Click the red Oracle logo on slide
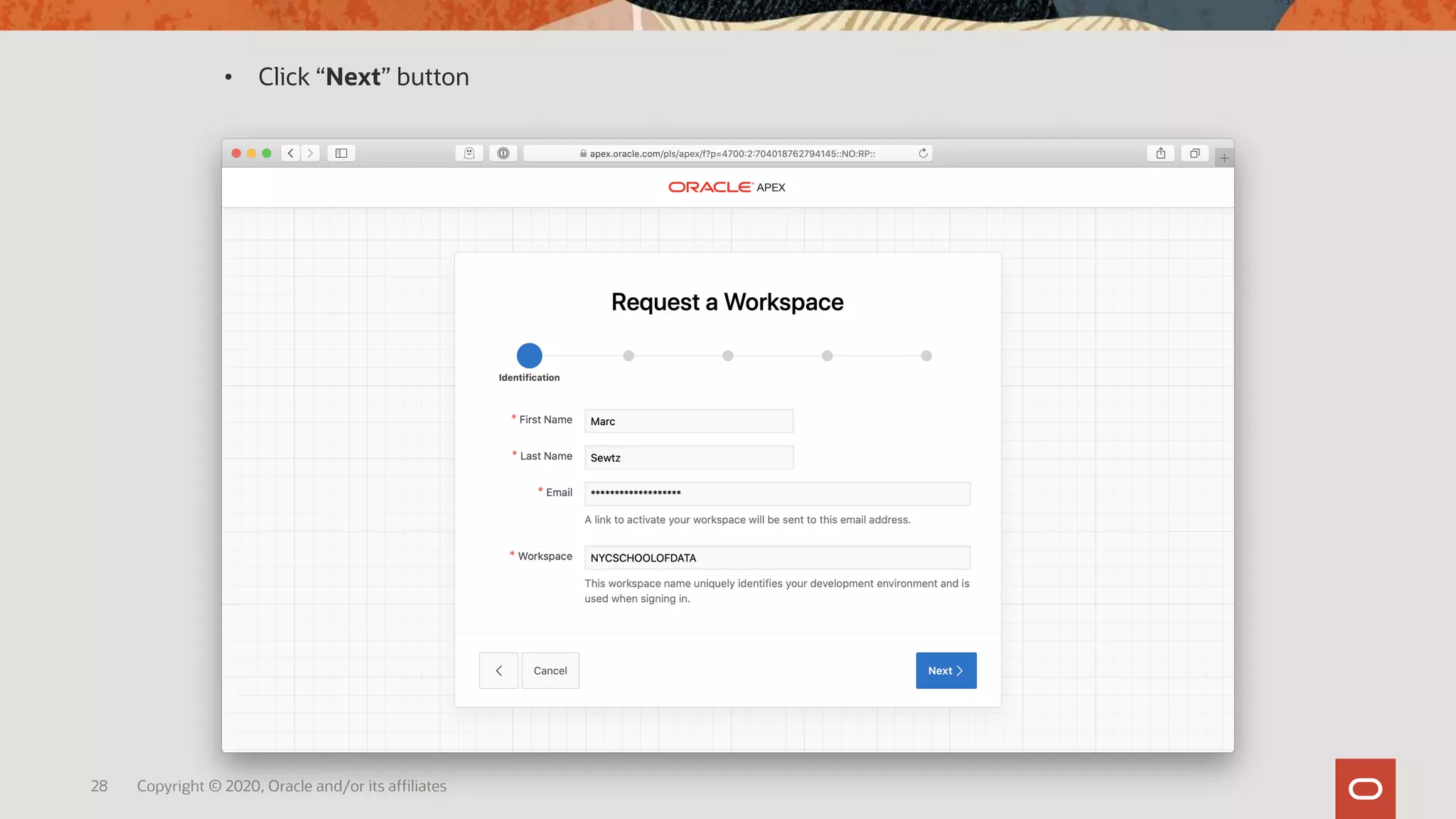The height and width of the screenshot is (819, 1456). 1365,788
